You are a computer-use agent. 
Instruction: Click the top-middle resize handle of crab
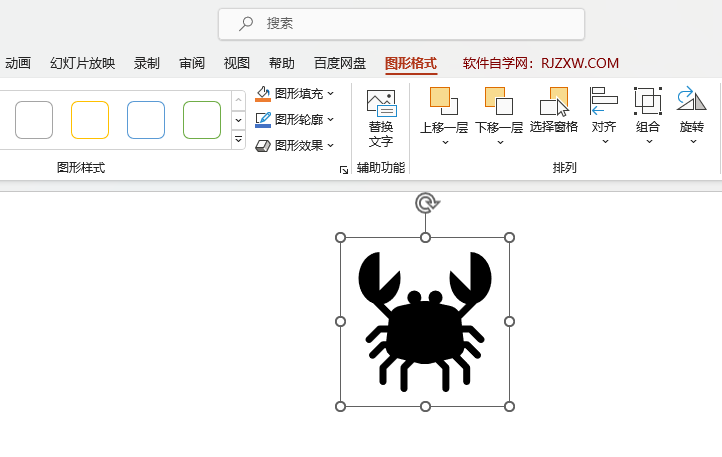click(x=425, y=237)
